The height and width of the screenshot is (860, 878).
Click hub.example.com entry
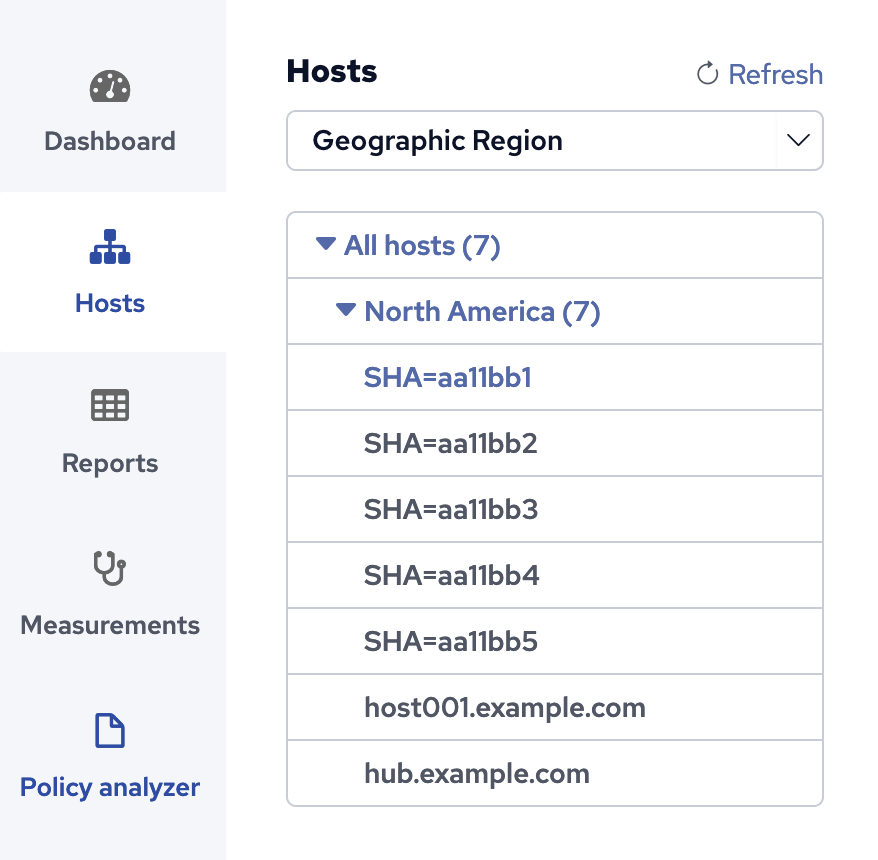pyautogui.click(x=477, y=773)
